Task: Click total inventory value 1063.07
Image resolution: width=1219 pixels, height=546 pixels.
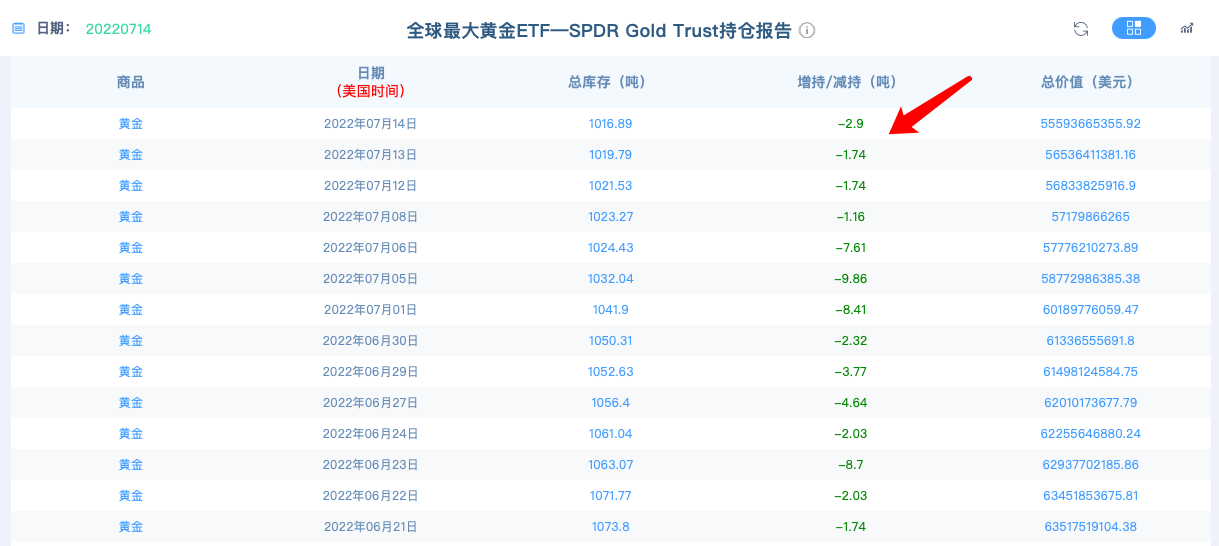Action: coord(610,465)
